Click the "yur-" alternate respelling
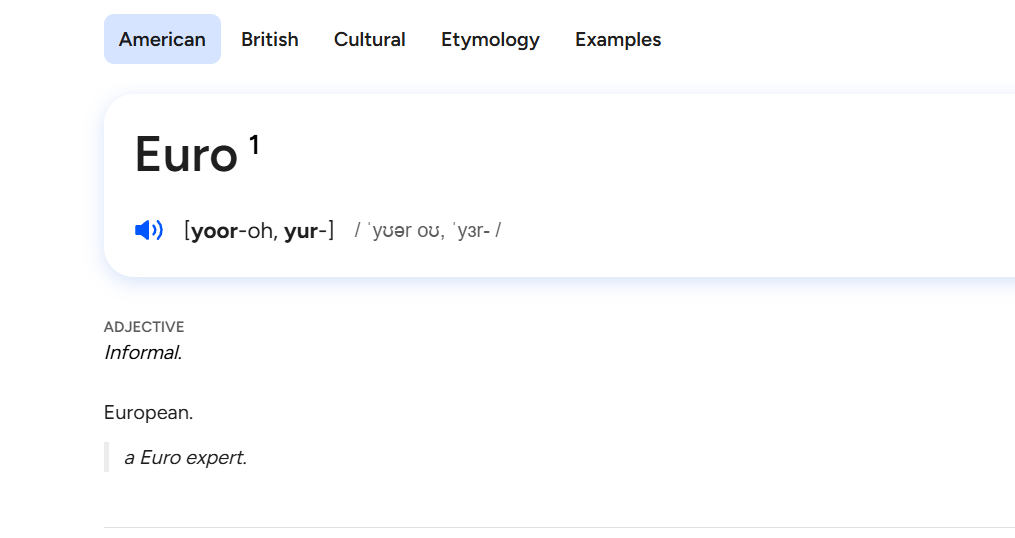Viewport: 1015px width, 538px height. 303,232
